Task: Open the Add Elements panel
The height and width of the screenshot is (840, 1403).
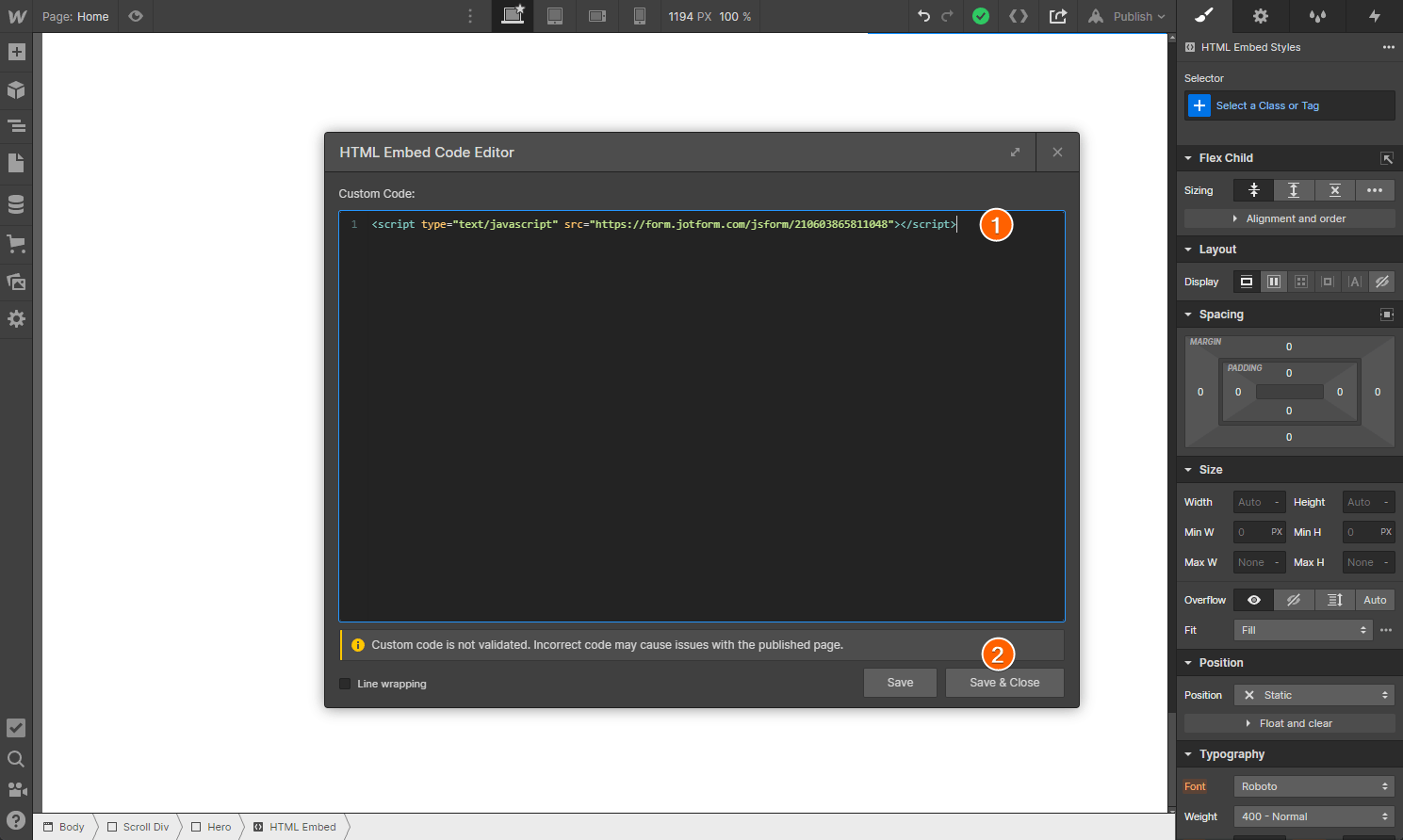Action: tap(16, 52)
